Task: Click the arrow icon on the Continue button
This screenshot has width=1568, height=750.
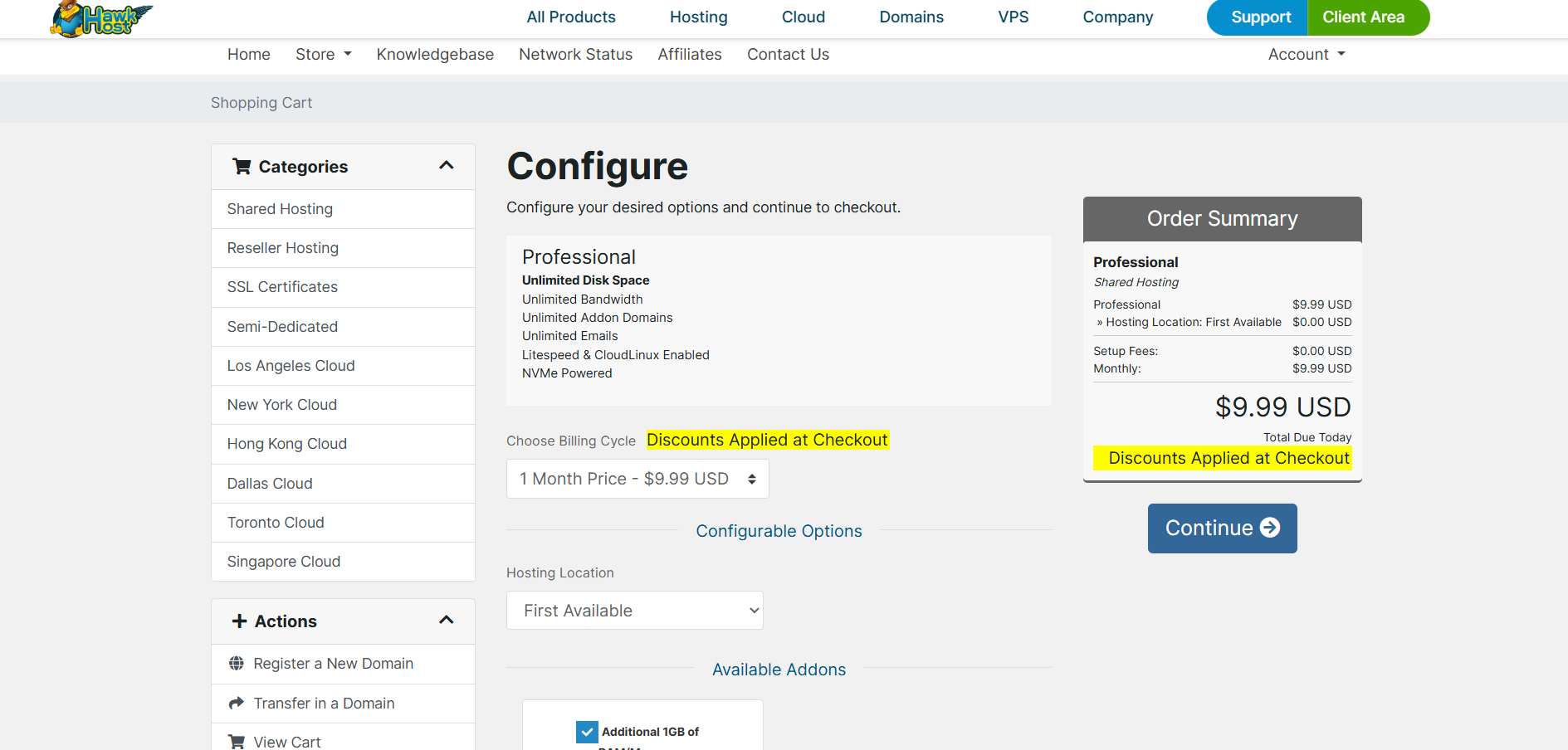Action: (1270, 528)
